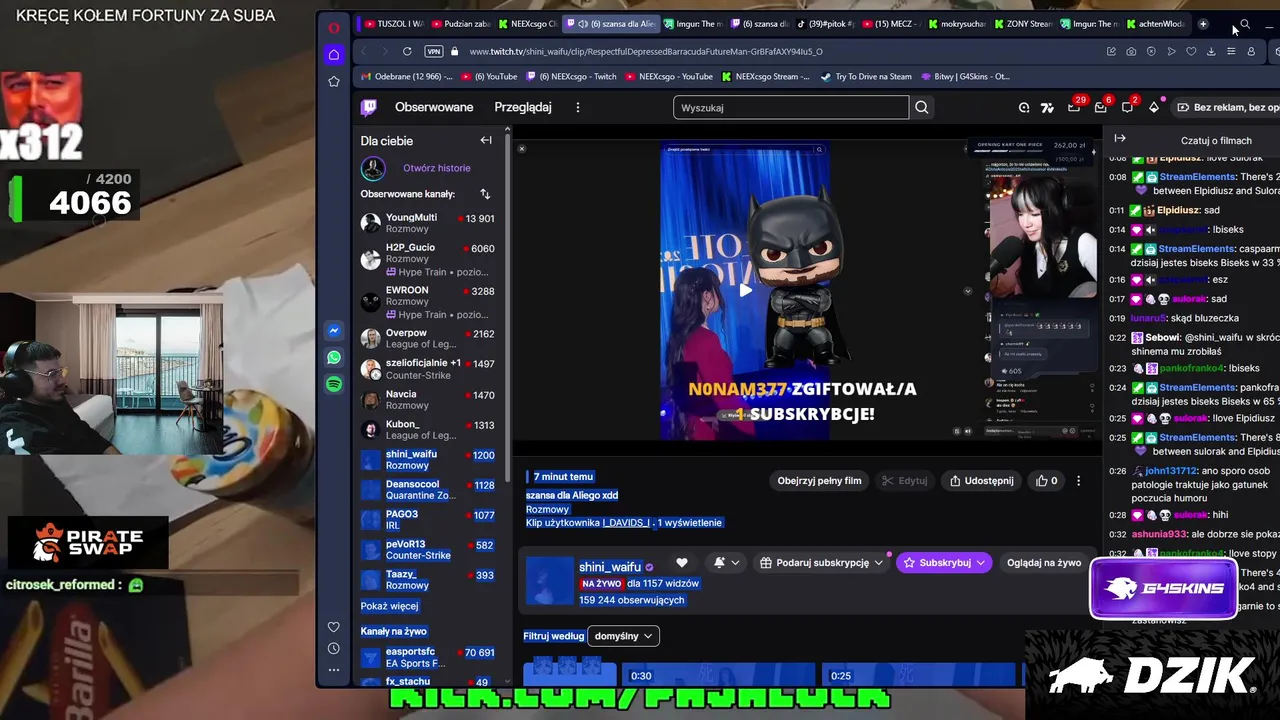Open YoungMulti channel in sidebar
This screenshot has width=1280, height=720.
428,223
